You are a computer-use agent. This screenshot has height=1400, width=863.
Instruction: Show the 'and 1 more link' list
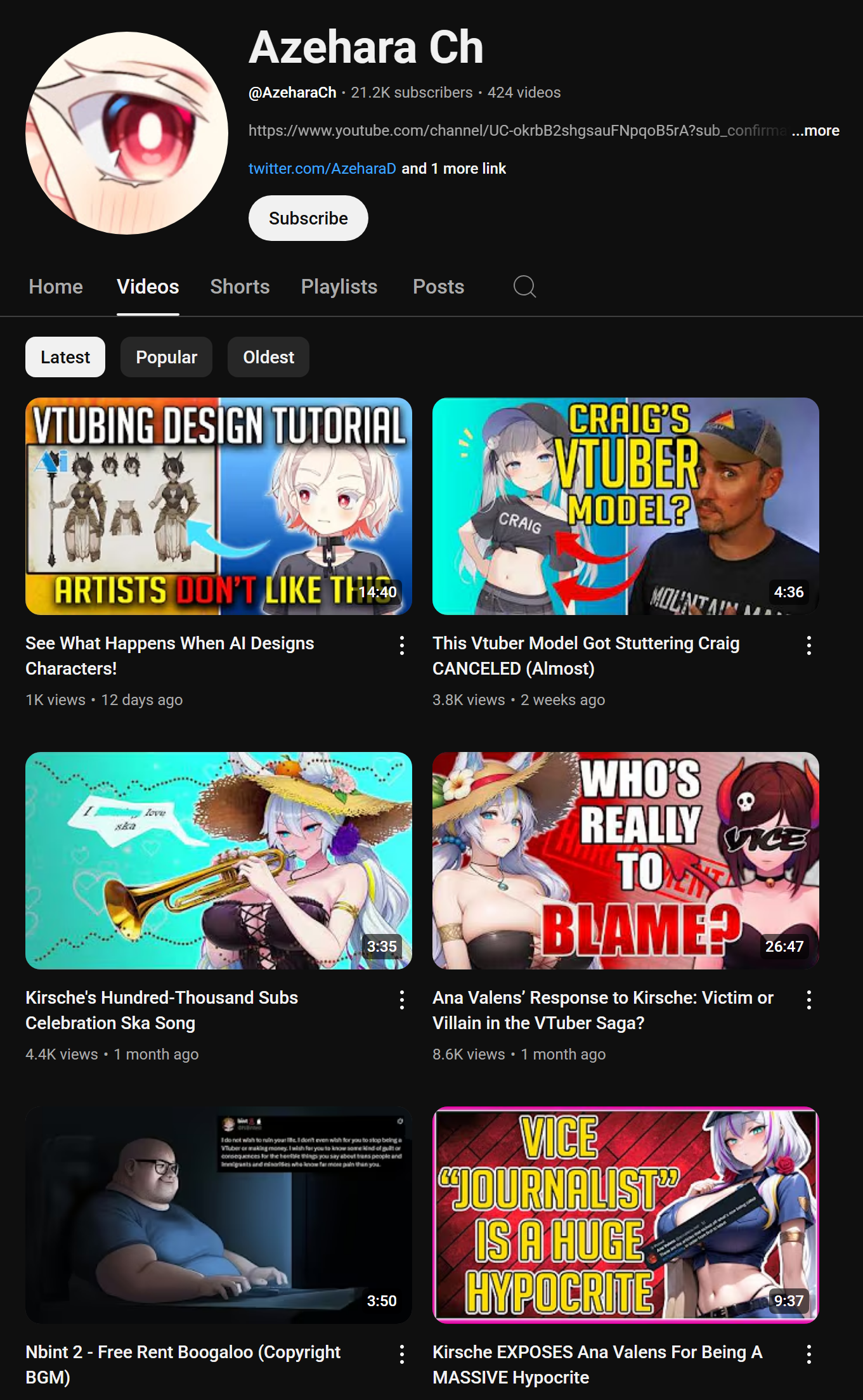[454, 169]
